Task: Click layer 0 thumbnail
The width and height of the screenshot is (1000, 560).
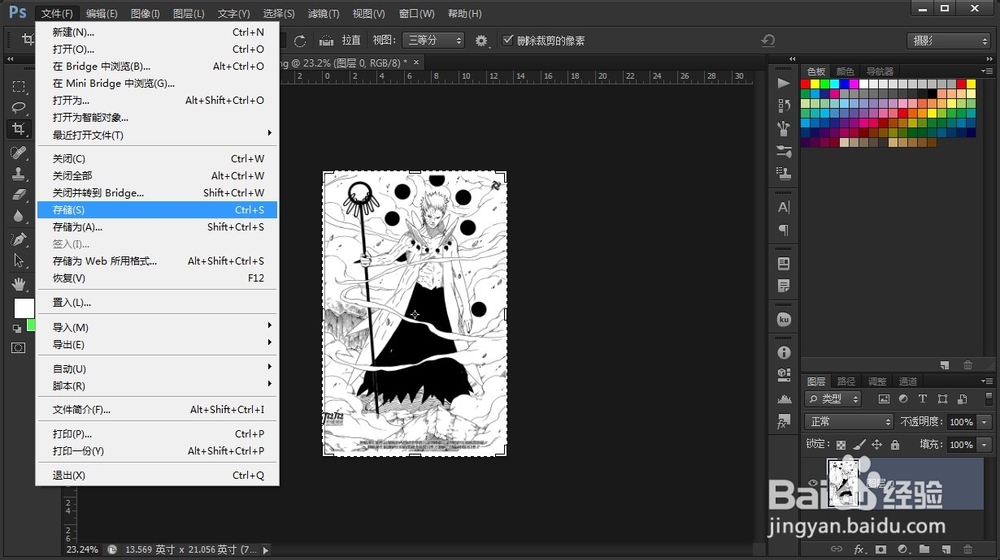Action: pos(843,483)
